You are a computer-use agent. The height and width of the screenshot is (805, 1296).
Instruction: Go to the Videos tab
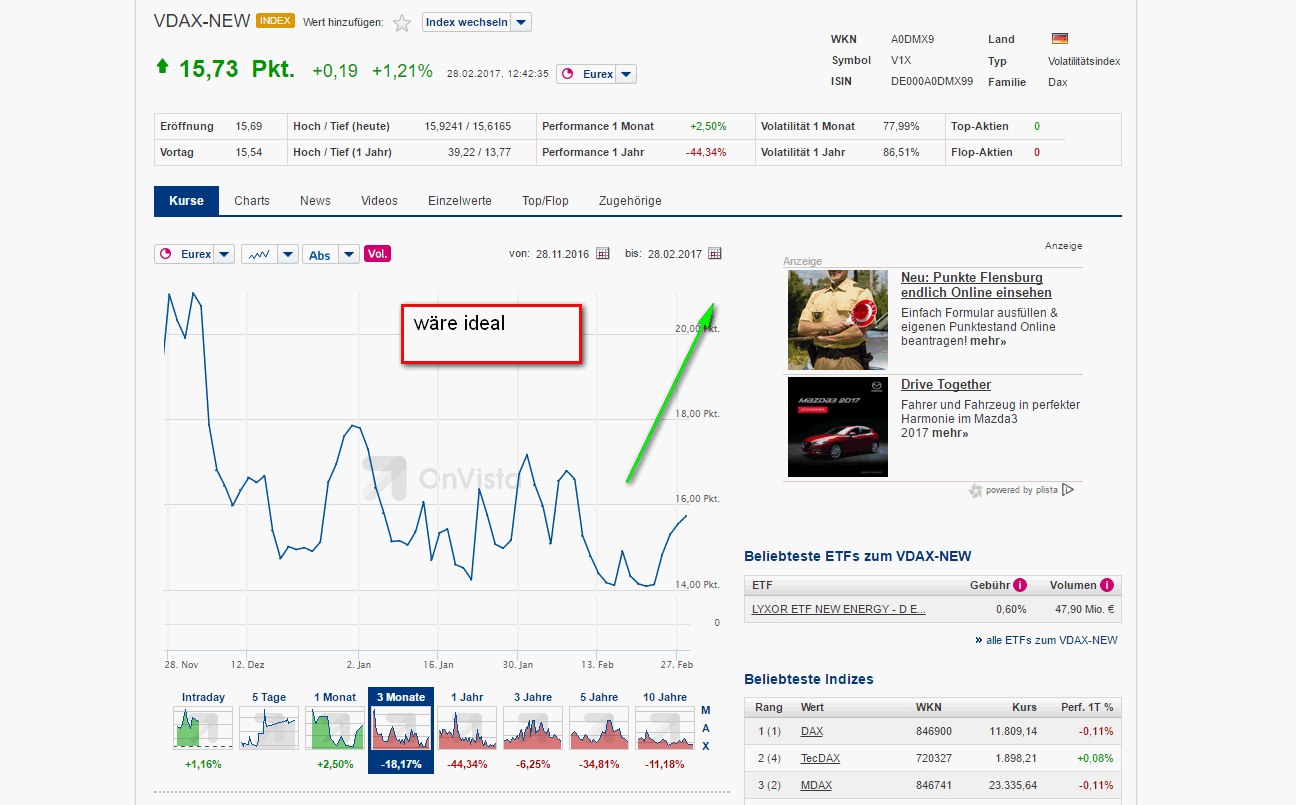tap(379, 201)
